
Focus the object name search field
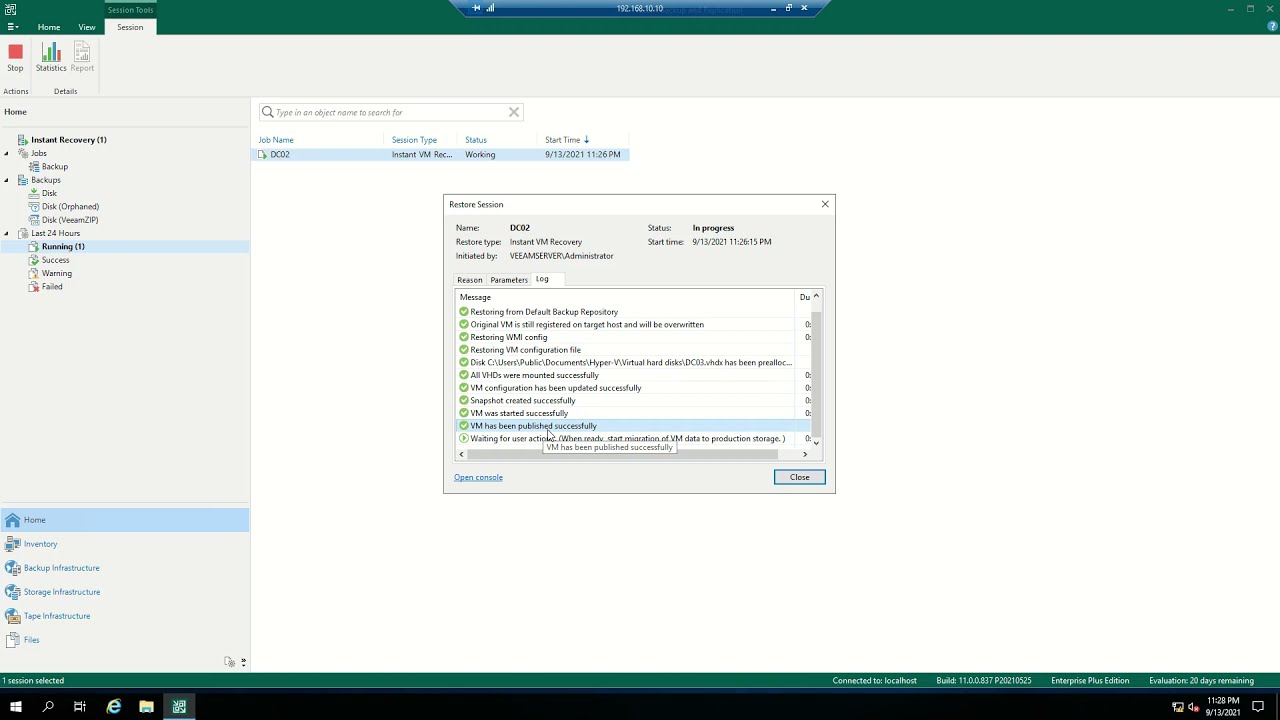click(390, 112)
